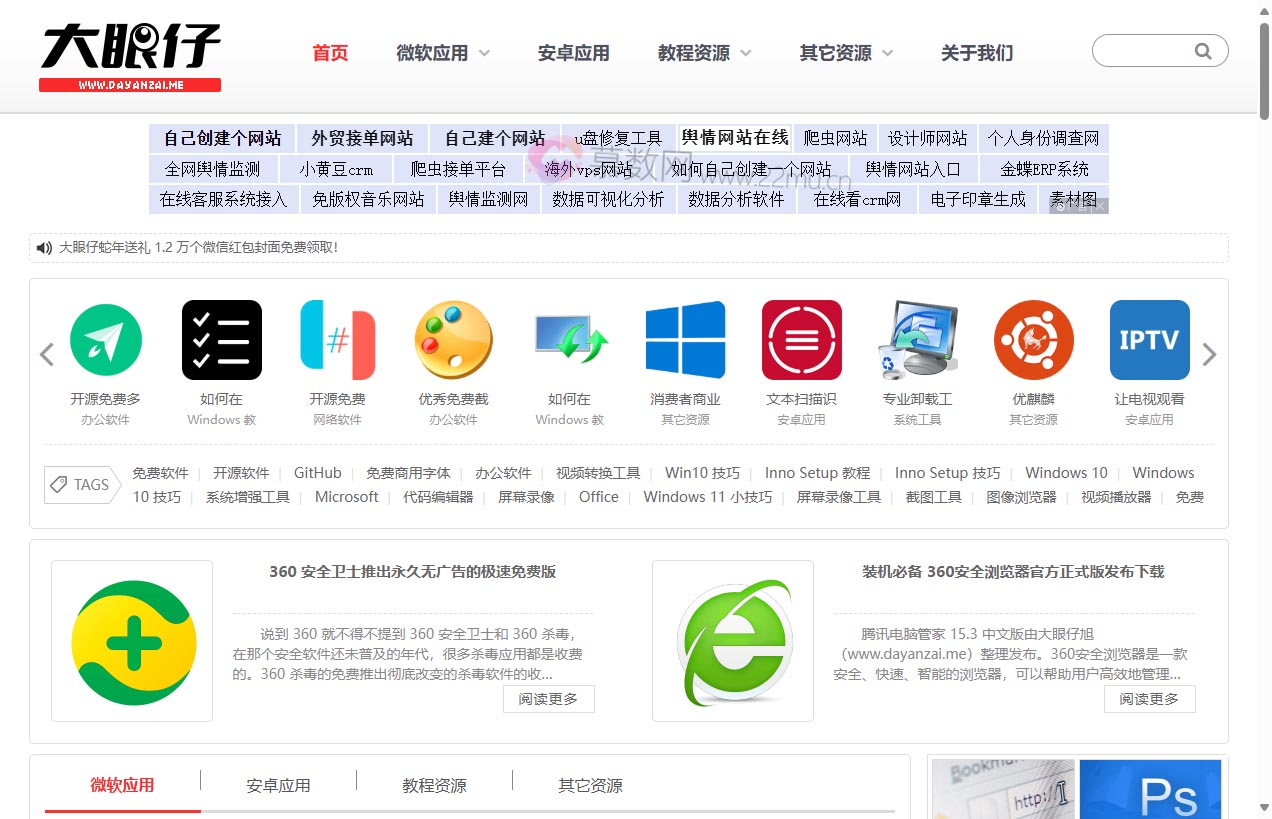Open the 360 安全浏览器 green e icon
1272x819 pixels.
point(732,640)
